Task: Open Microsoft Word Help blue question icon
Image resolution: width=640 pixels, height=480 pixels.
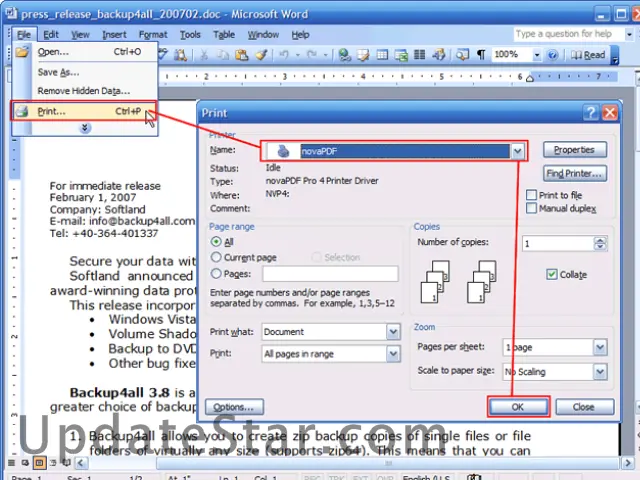Action: 553,55
